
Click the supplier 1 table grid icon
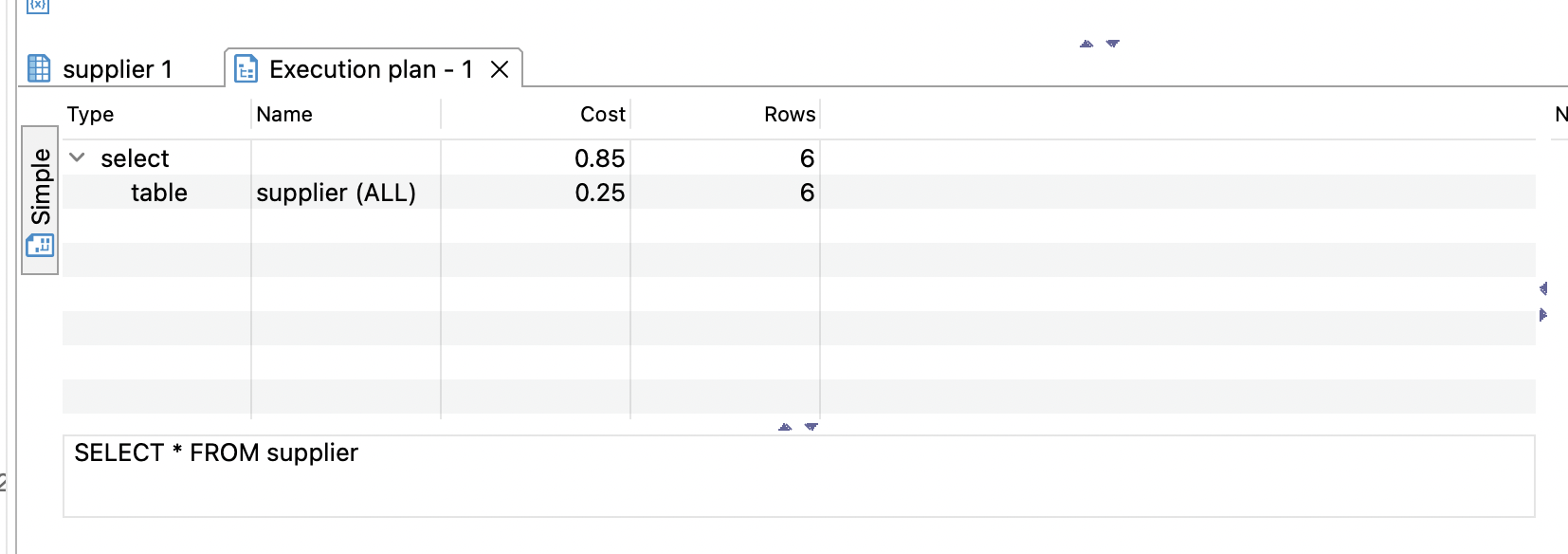(x=39, y=69)
